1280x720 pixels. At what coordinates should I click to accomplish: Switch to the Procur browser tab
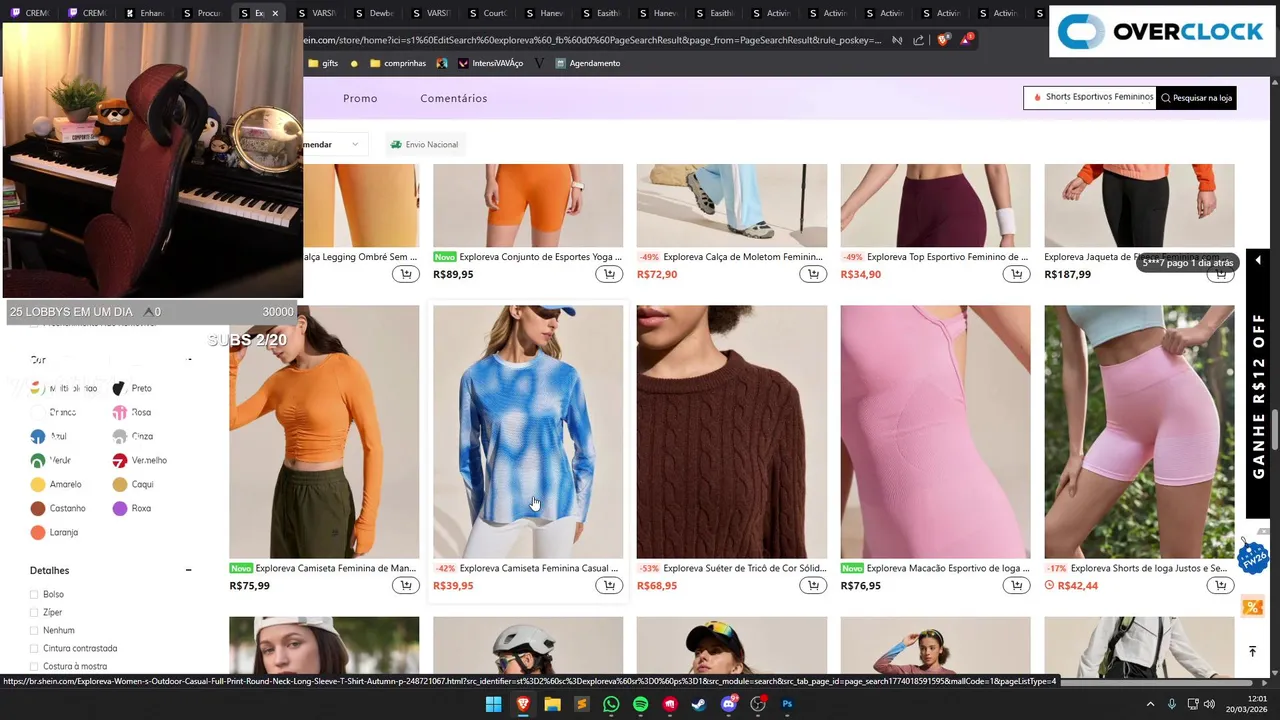(x=200, y=13)
